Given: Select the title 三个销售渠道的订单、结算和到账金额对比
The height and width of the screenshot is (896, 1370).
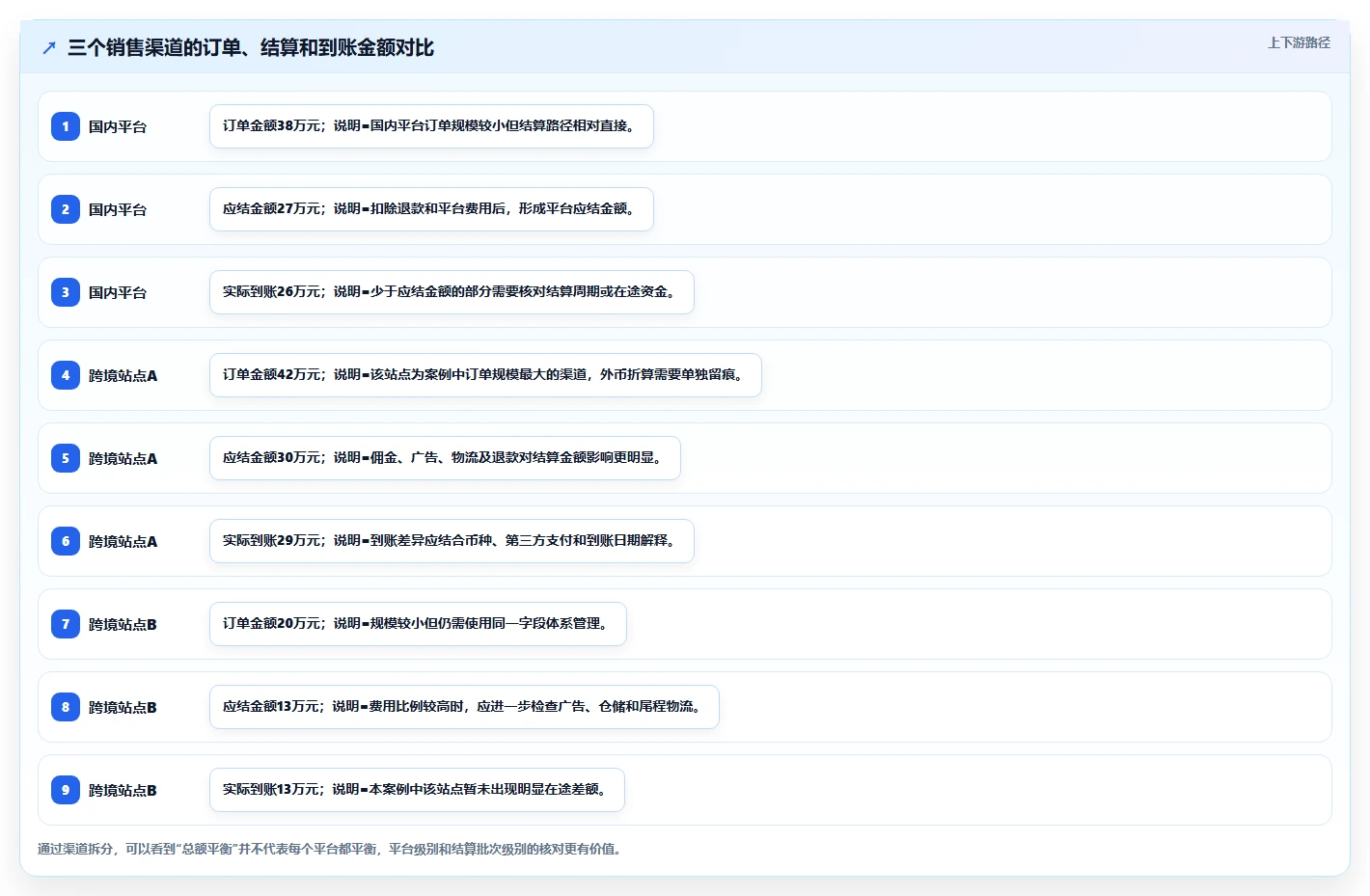Looking at the screenshot, I should [251, 47].
